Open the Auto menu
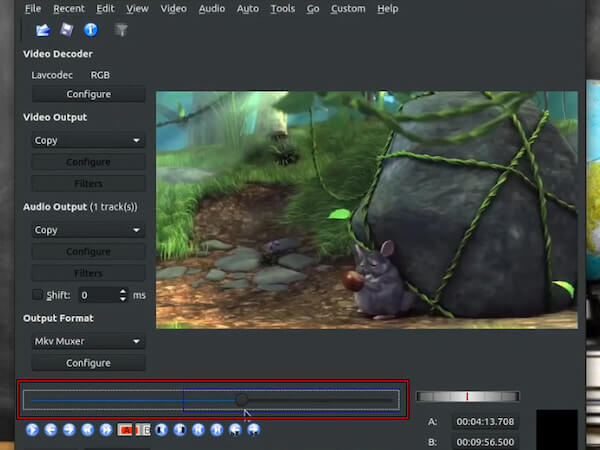The width and height of the screenshot is (600, 450). point(248,8)
